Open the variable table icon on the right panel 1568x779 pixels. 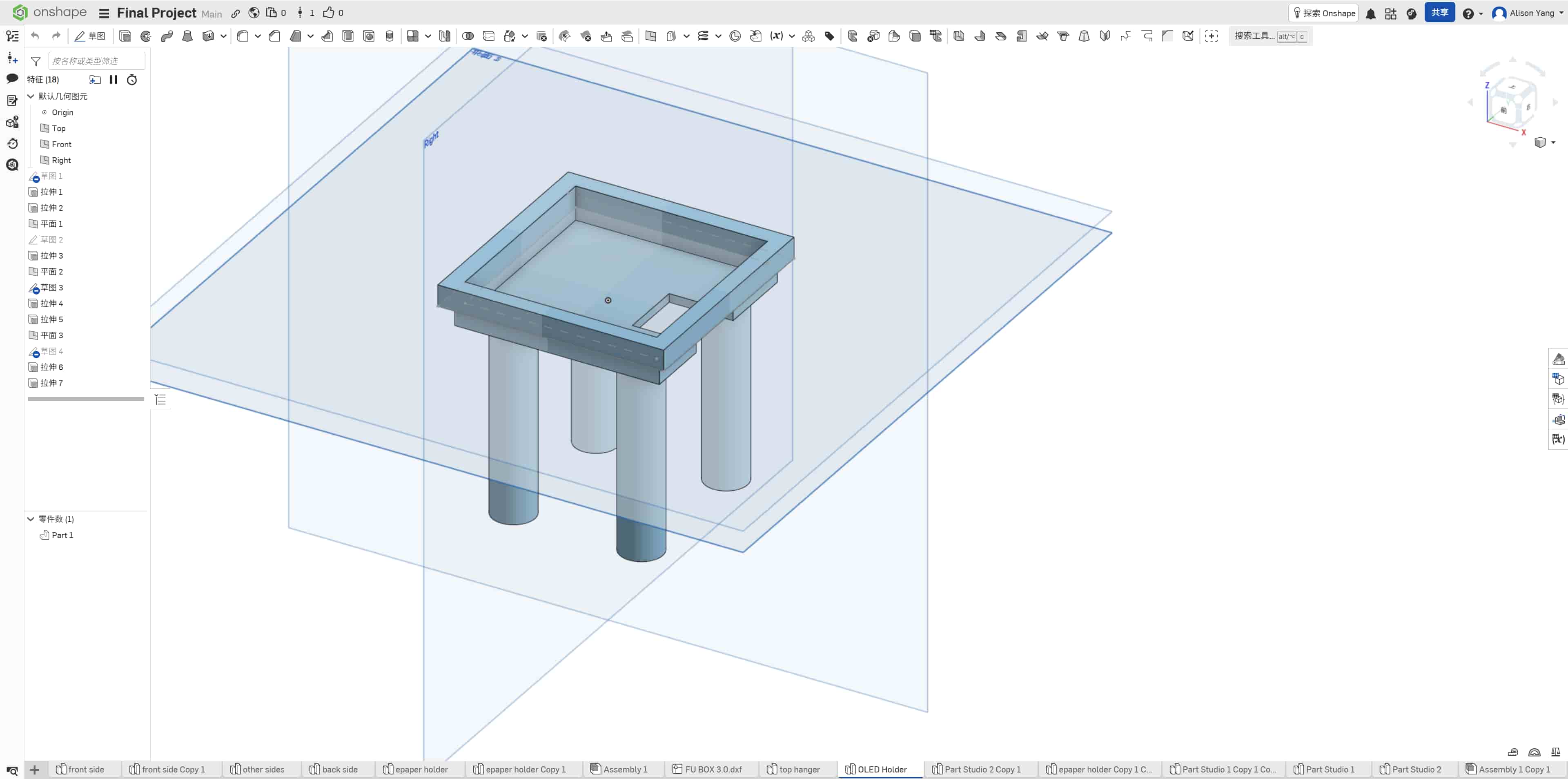[x=1558, y=439]
